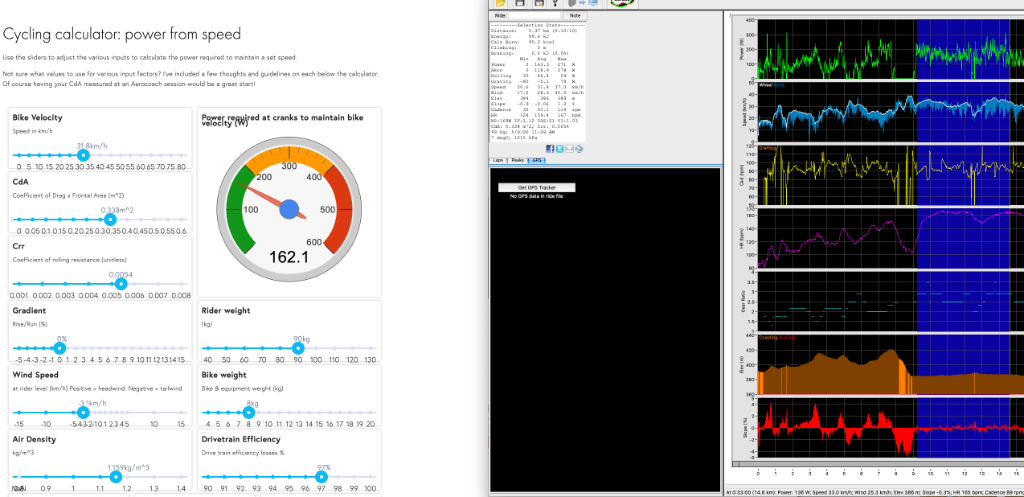Click the 162.1 gauge readout value

289,257
